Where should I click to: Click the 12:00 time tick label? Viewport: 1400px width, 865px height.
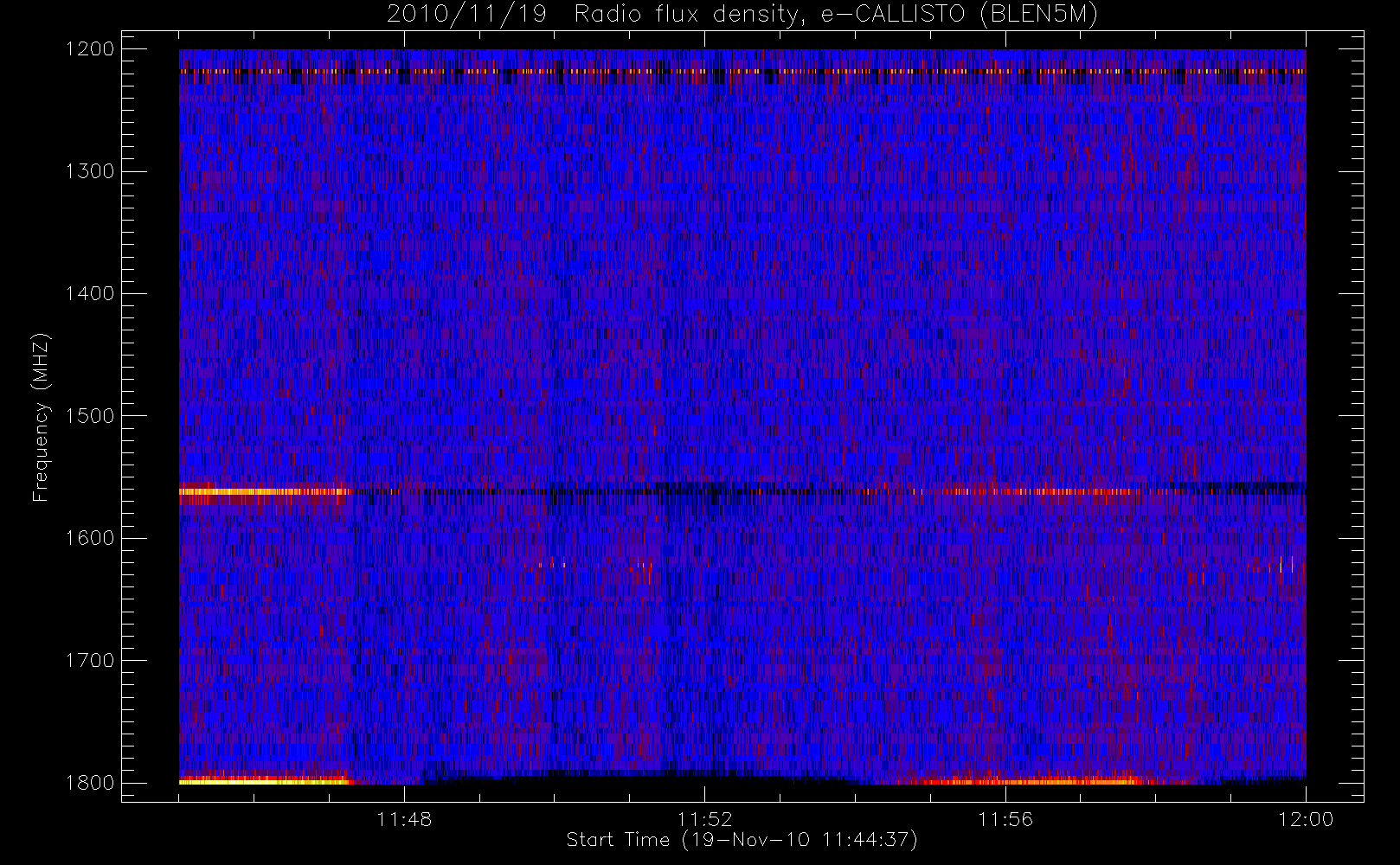click(1306, 819)
